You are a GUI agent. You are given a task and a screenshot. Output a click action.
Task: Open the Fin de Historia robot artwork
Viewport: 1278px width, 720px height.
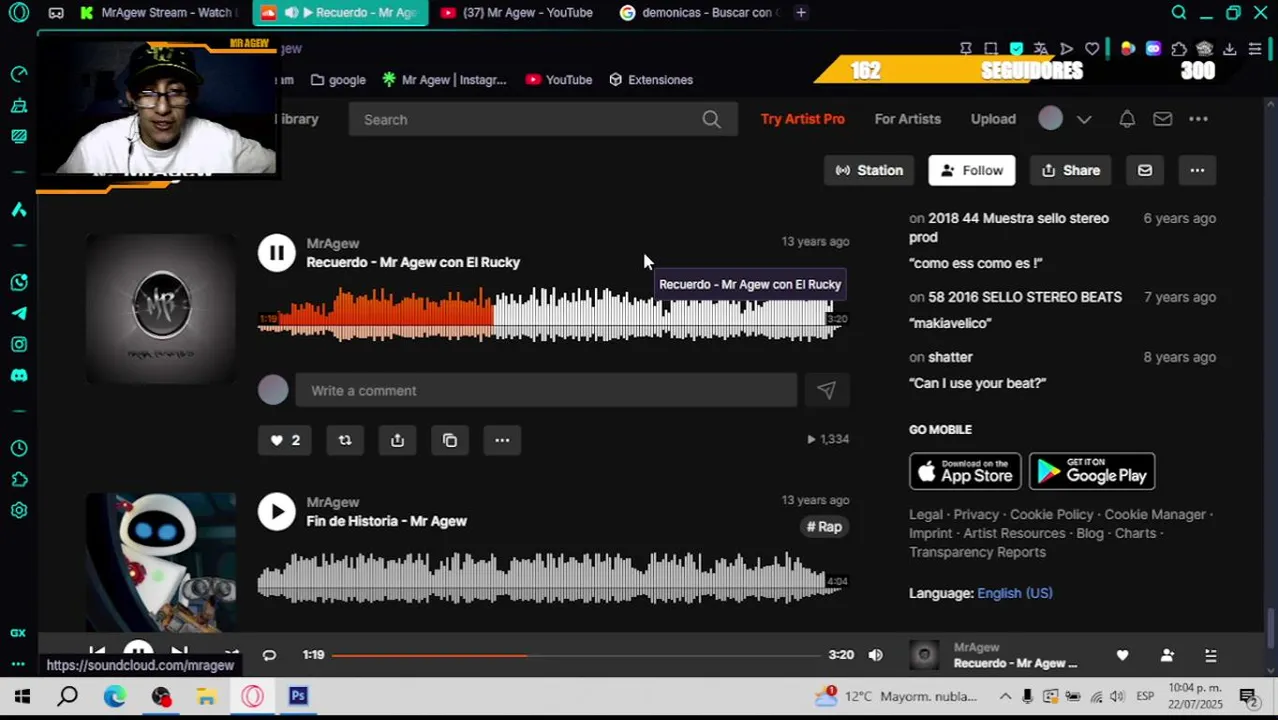(161, 562)
